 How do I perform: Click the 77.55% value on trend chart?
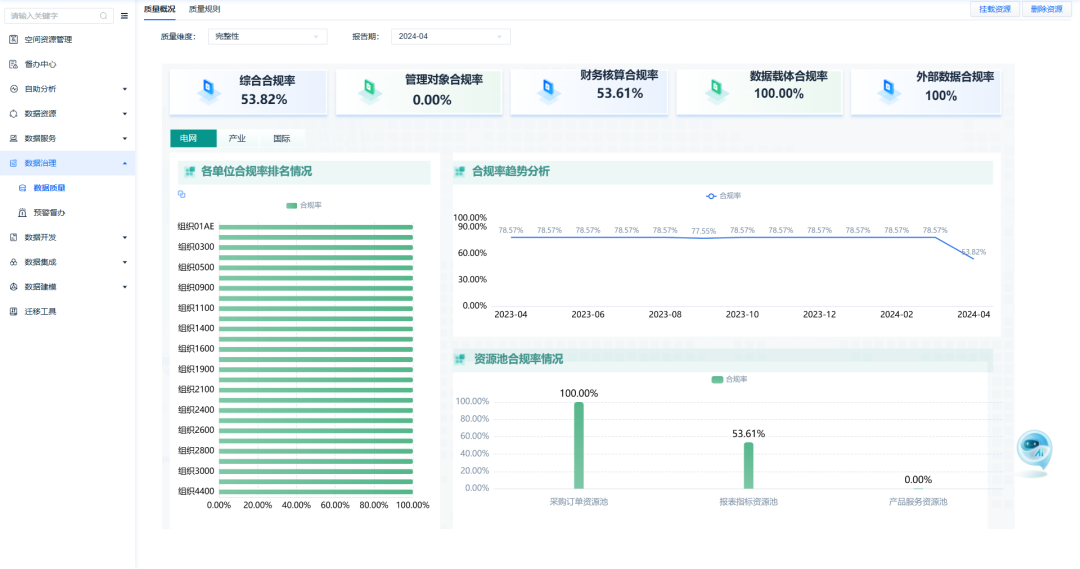pyautogui.click(x=703, y=231)
